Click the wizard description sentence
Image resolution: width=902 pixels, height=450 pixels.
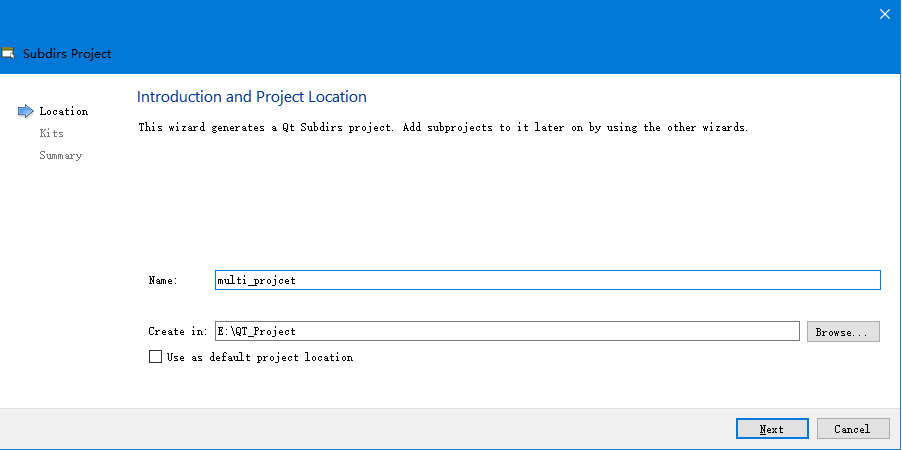(442, 128)
